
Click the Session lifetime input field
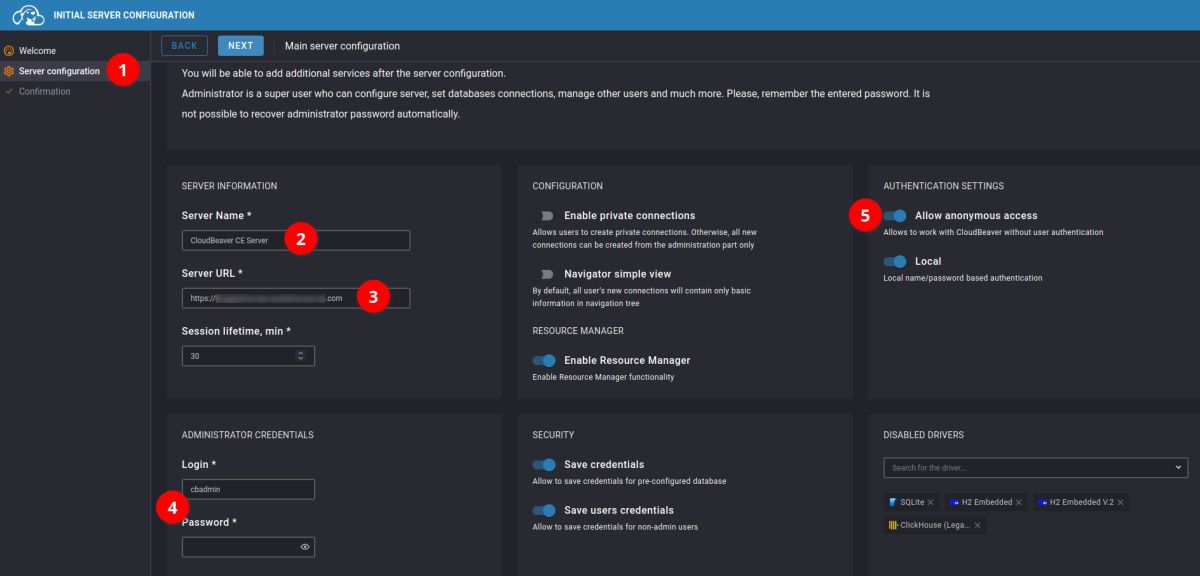[x=248, y=355]
